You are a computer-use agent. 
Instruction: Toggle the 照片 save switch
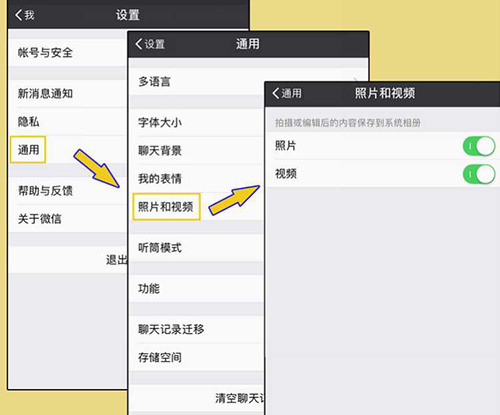coord(479,146)
